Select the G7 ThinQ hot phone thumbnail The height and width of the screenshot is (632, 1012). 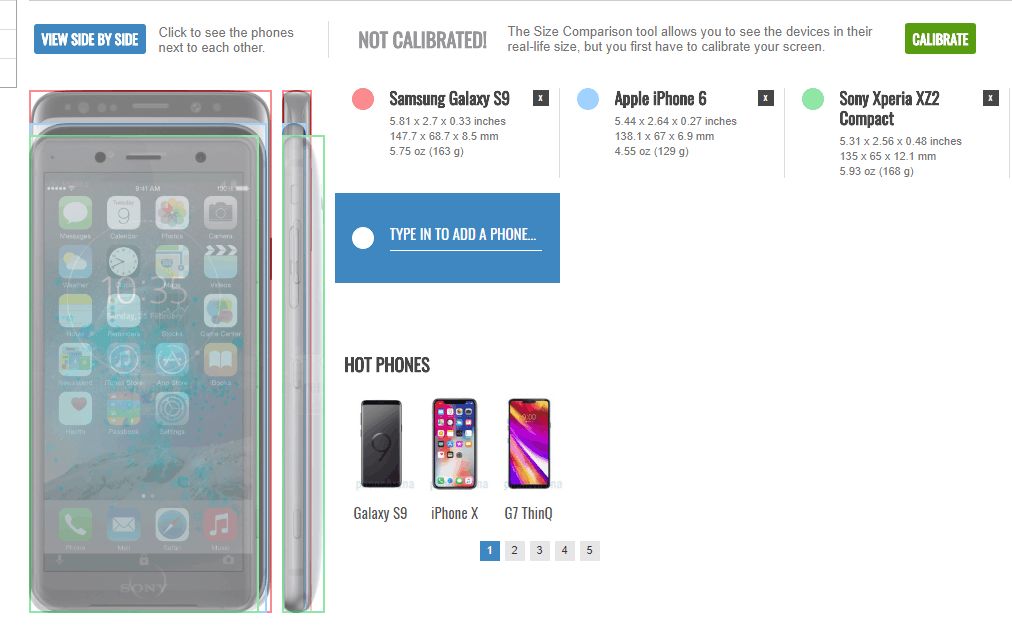[529, 443]
